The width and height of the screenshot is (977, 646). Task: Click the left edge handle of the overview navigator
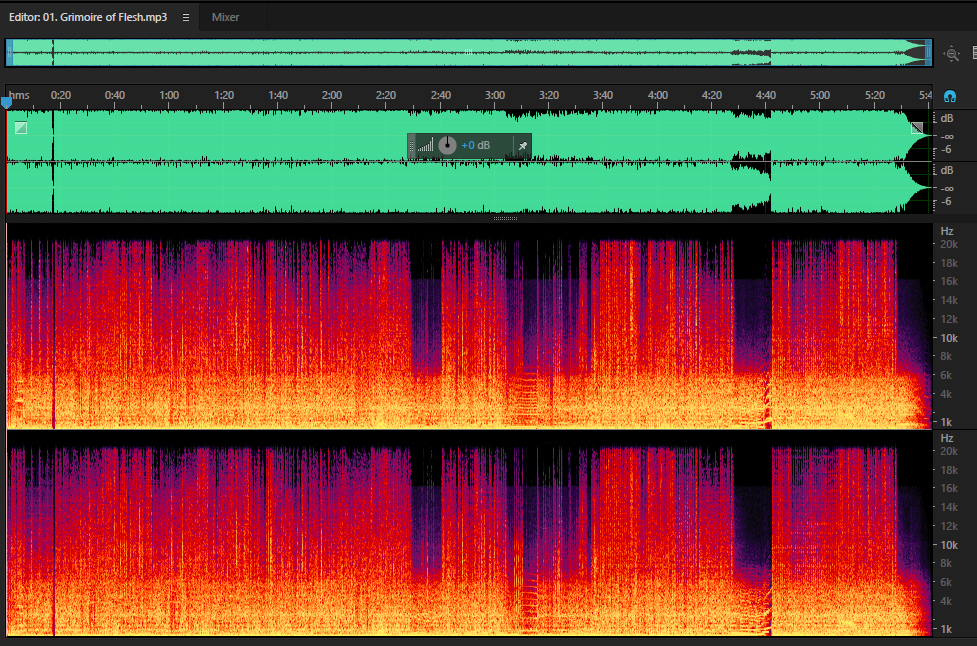tap(9, 53)
